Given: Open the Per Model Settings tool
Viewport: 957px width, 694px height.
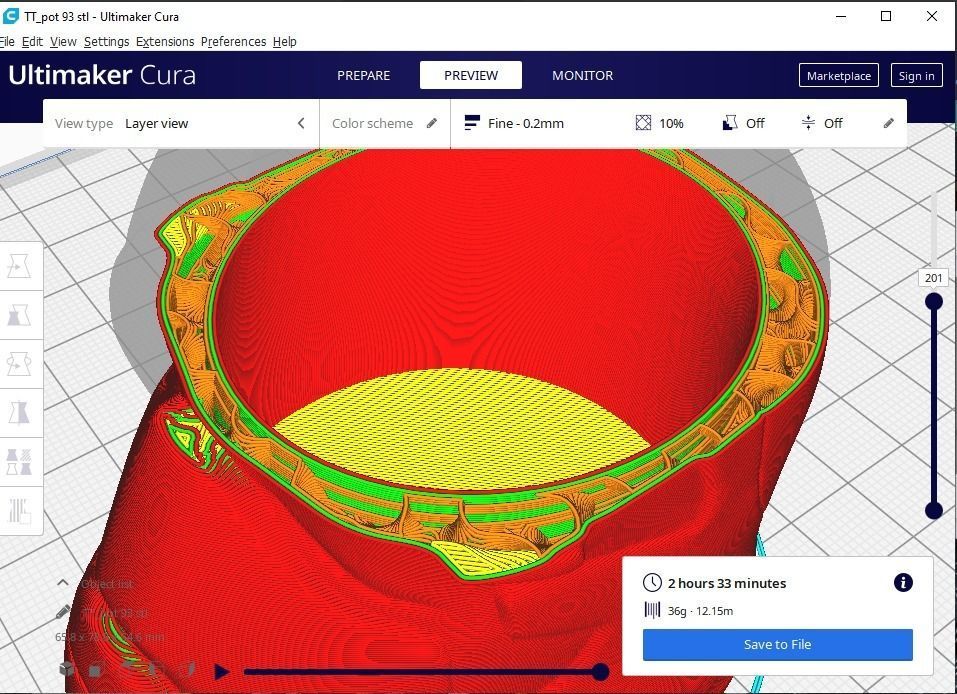Looking at the screenshot, I should (x=19, y=462).
